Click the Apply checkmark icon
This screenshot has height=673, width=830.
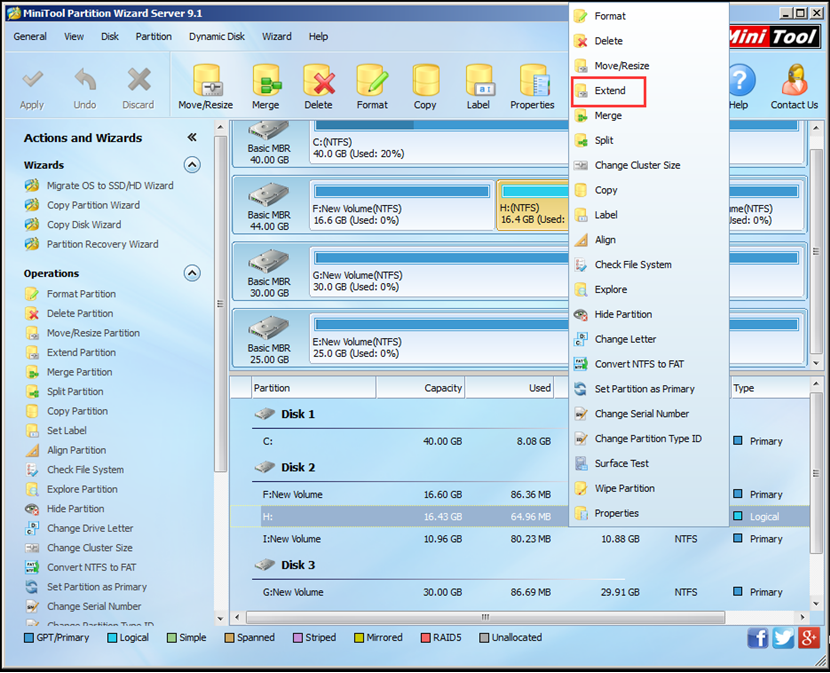[x=32, y=79]
